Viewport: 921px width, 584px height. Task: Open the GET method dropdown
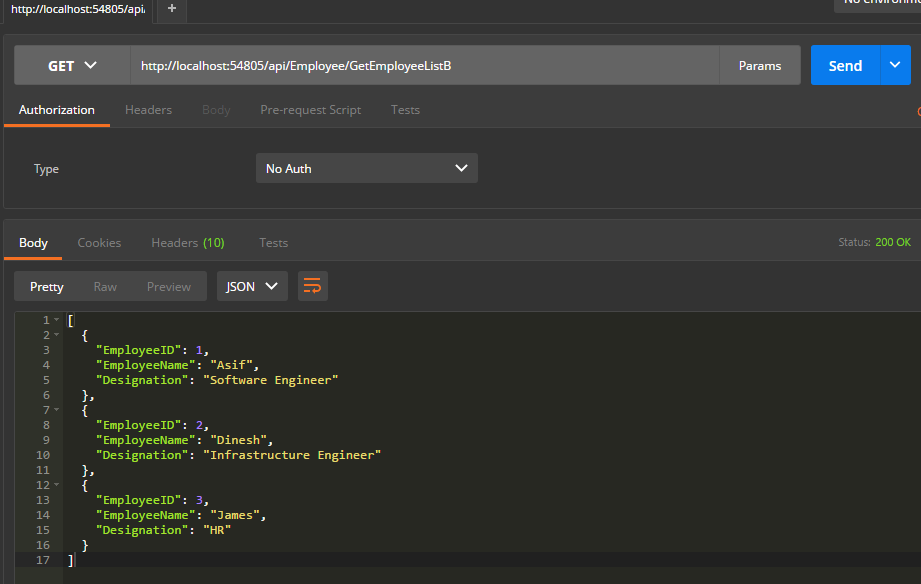(x=72, y=65)
